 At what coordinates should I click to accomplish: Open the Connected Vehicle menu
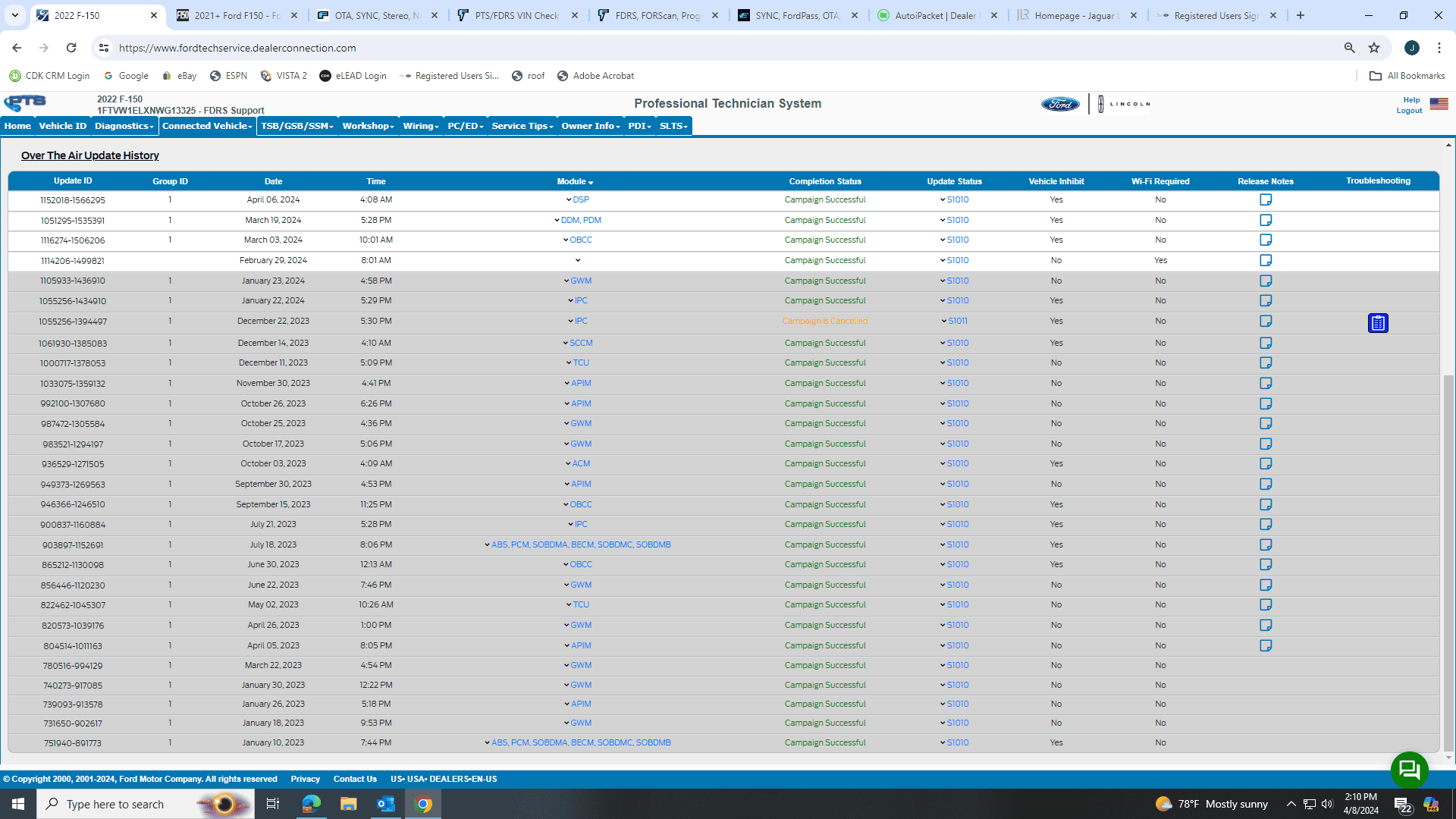[x=207, y=126]
